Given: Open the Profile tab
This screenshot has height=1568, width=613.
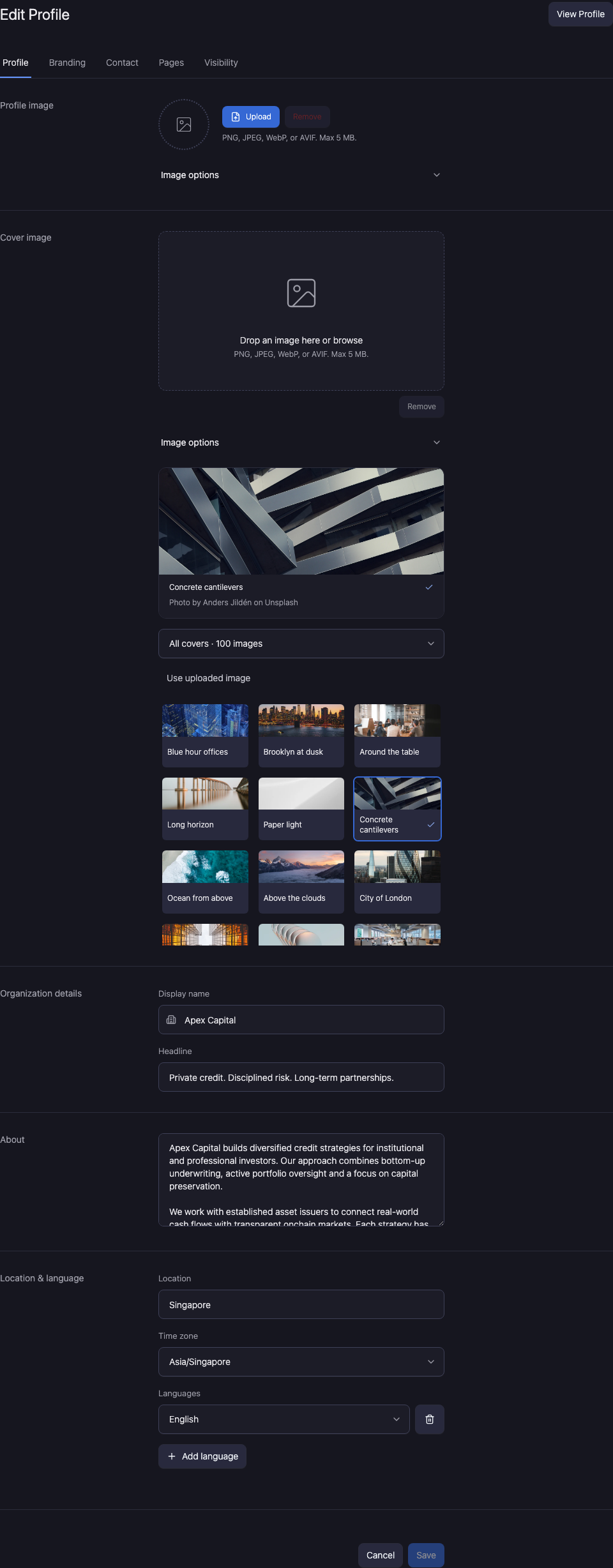Looking at the screenshot, I should 15,63.
